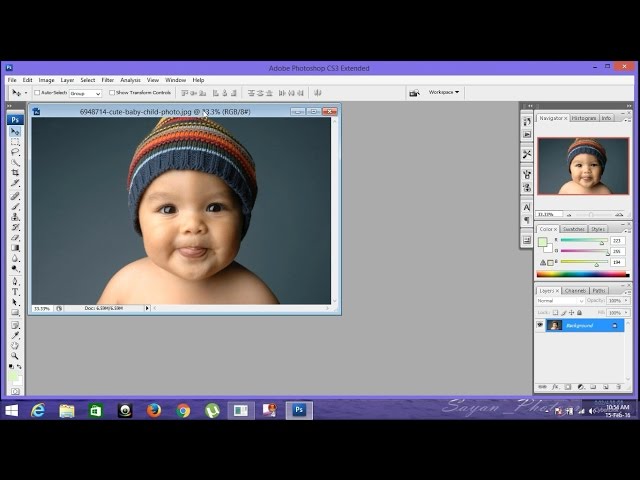Switch to the Swatches tab

[x=573, y=229]
